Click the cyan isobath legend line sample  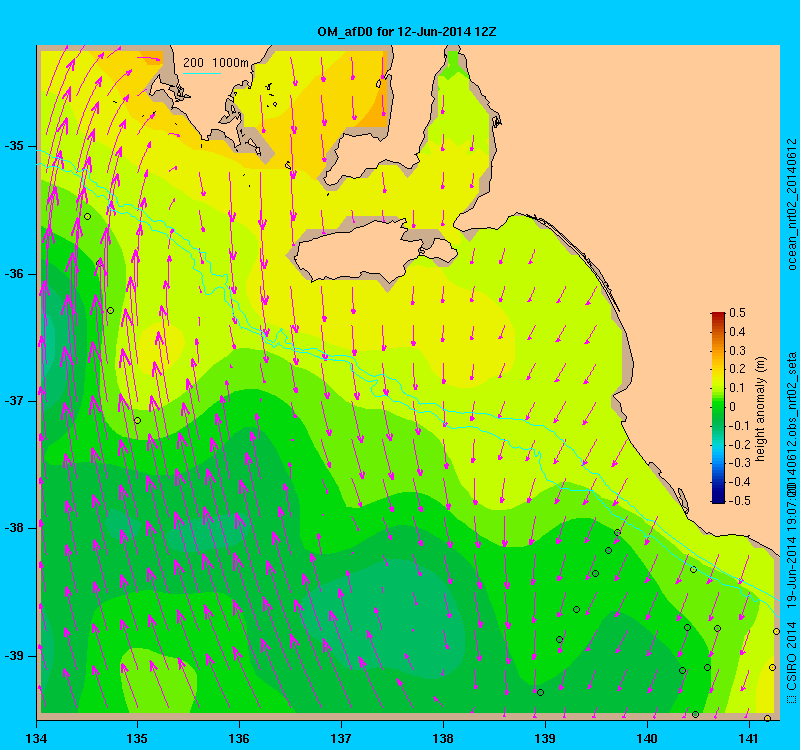202,73
